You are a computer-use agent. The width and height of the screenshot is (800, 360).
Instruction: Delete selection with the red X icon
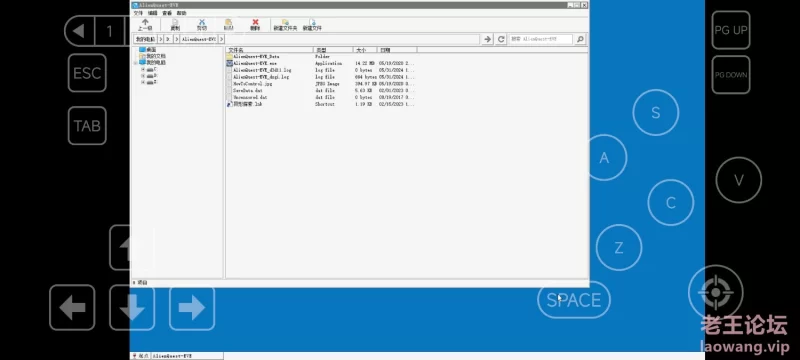click(x=255, y=24)
